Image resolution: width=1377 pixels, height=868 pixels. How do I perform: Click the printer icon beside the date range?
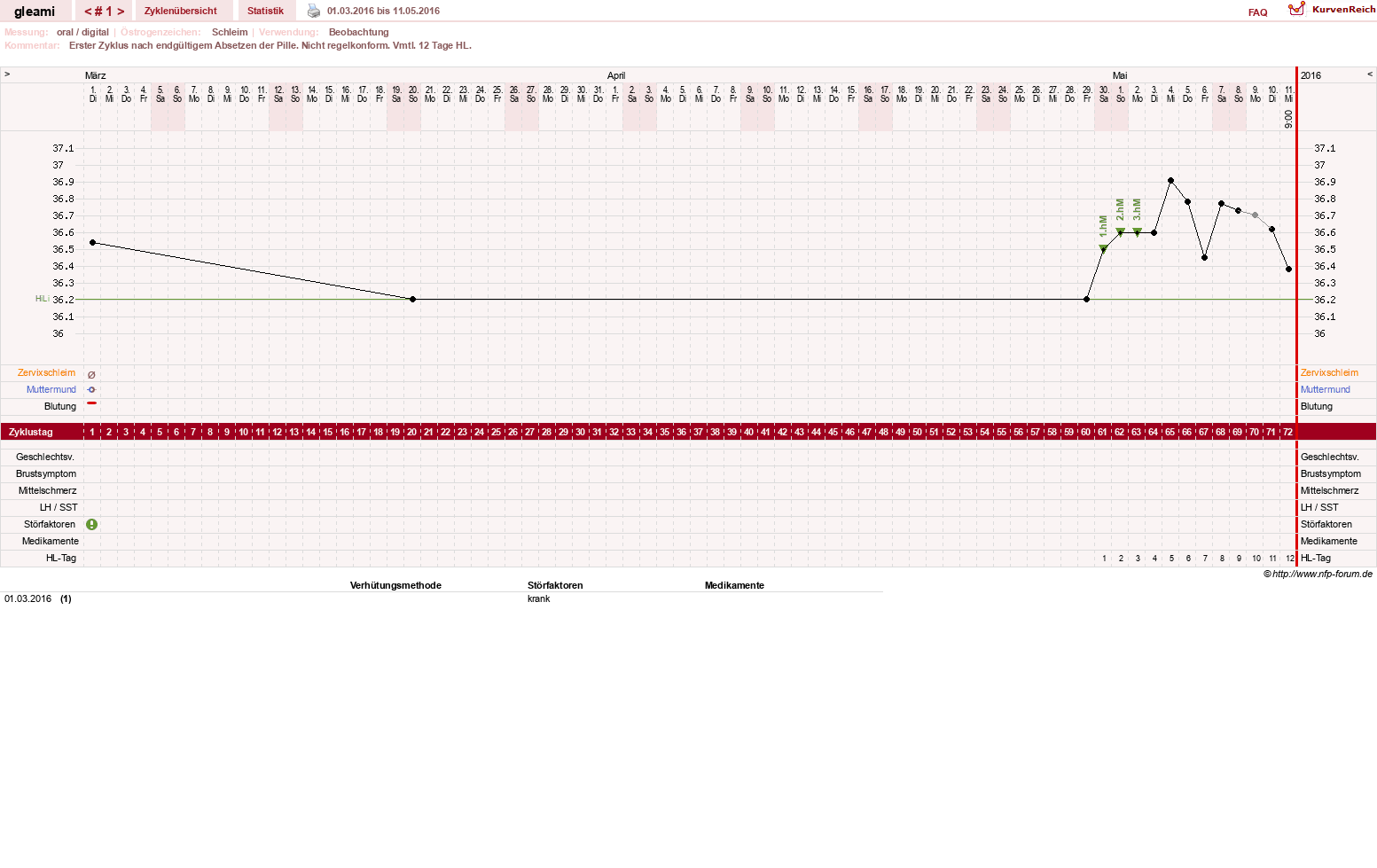(314, 11)
